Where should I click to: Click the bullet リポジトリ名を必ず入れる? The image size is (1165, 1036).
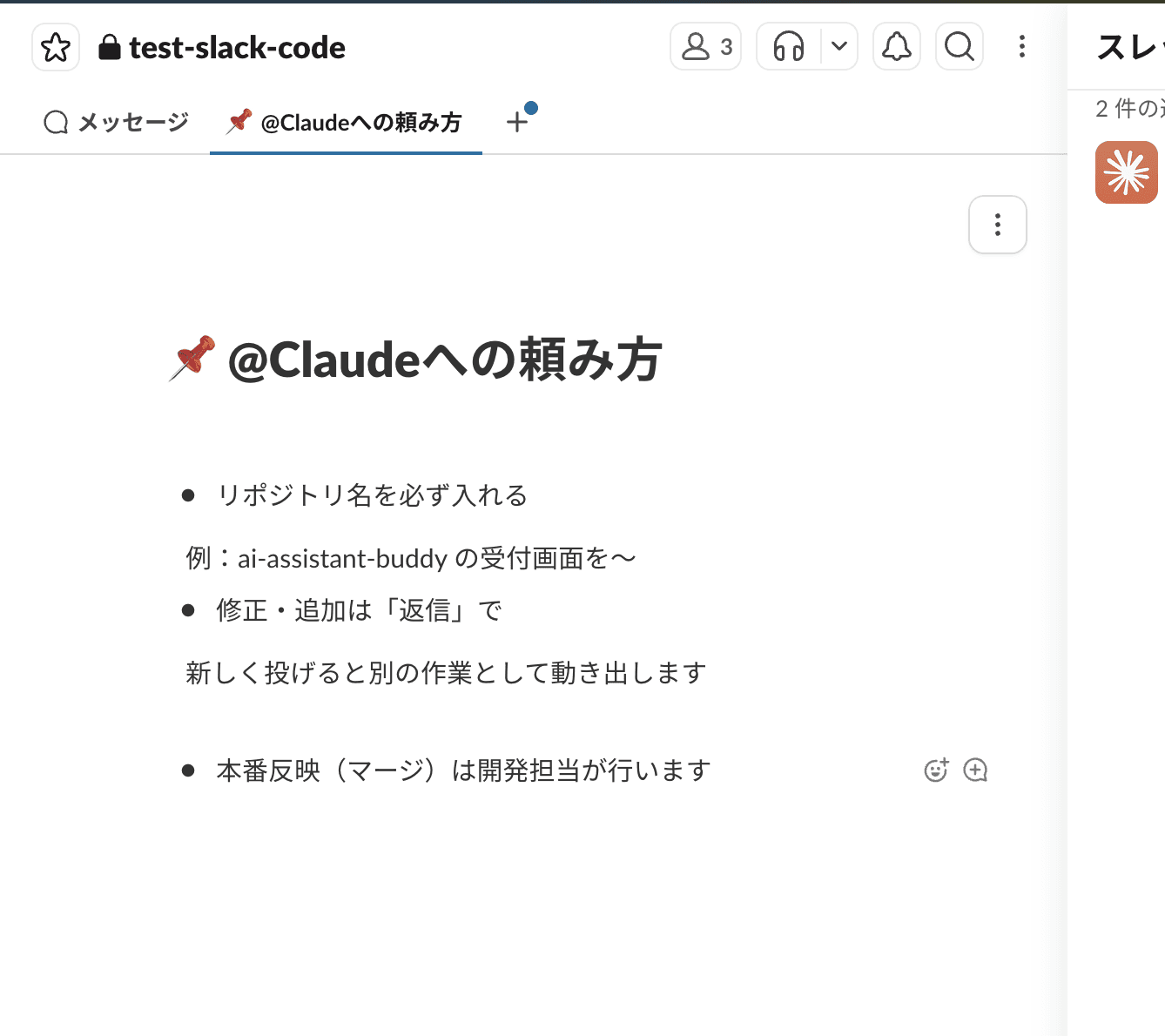pos(373,495)
